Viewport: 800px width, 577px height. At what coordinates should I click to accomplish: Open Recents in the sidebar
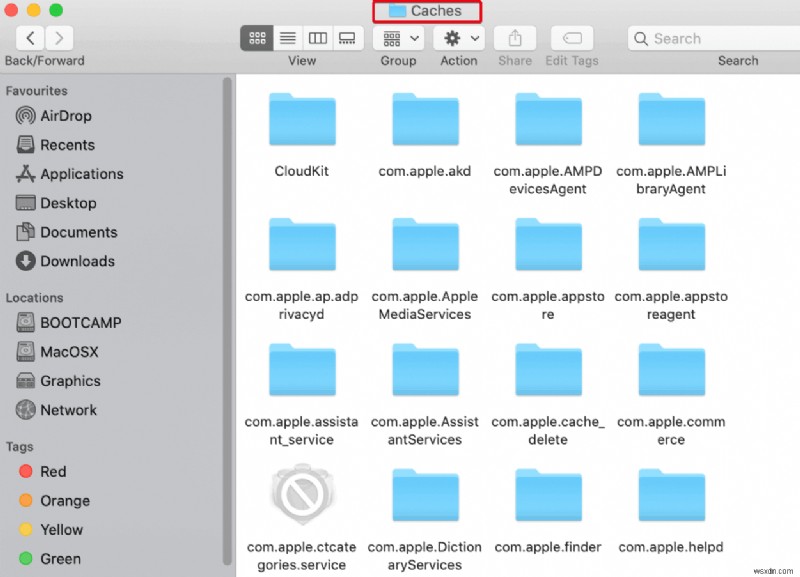[x=55, y=145]
